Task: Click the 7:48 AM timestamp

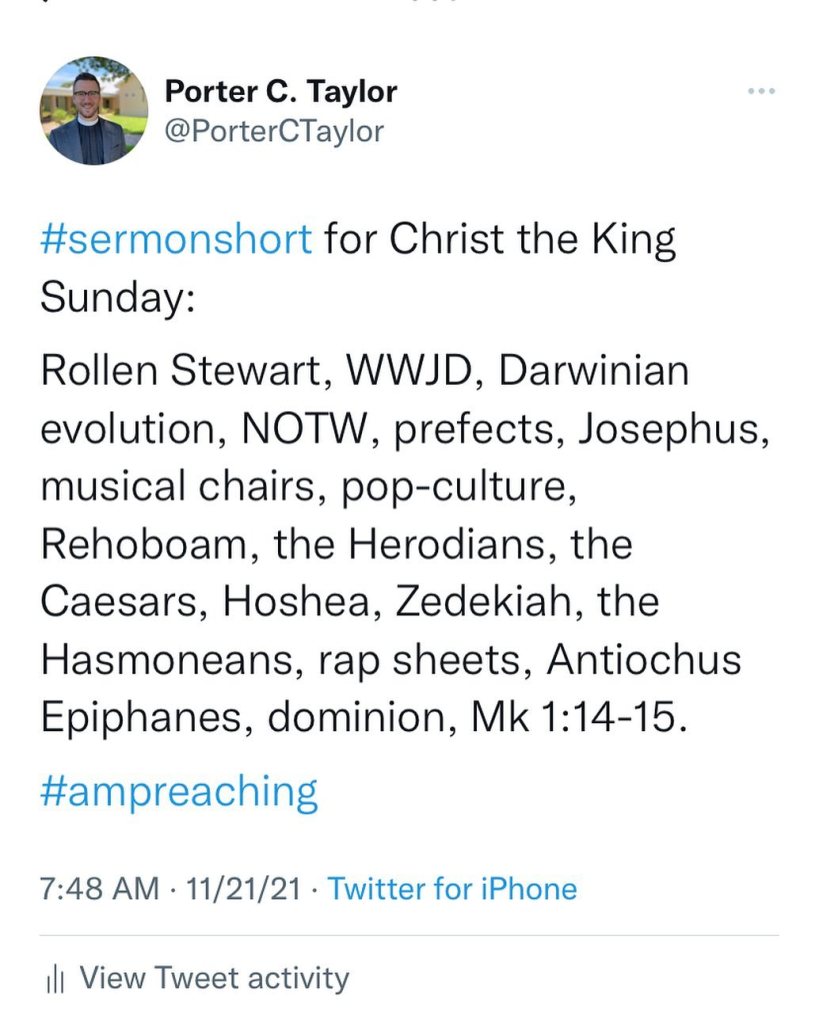Action: [99, 888]
